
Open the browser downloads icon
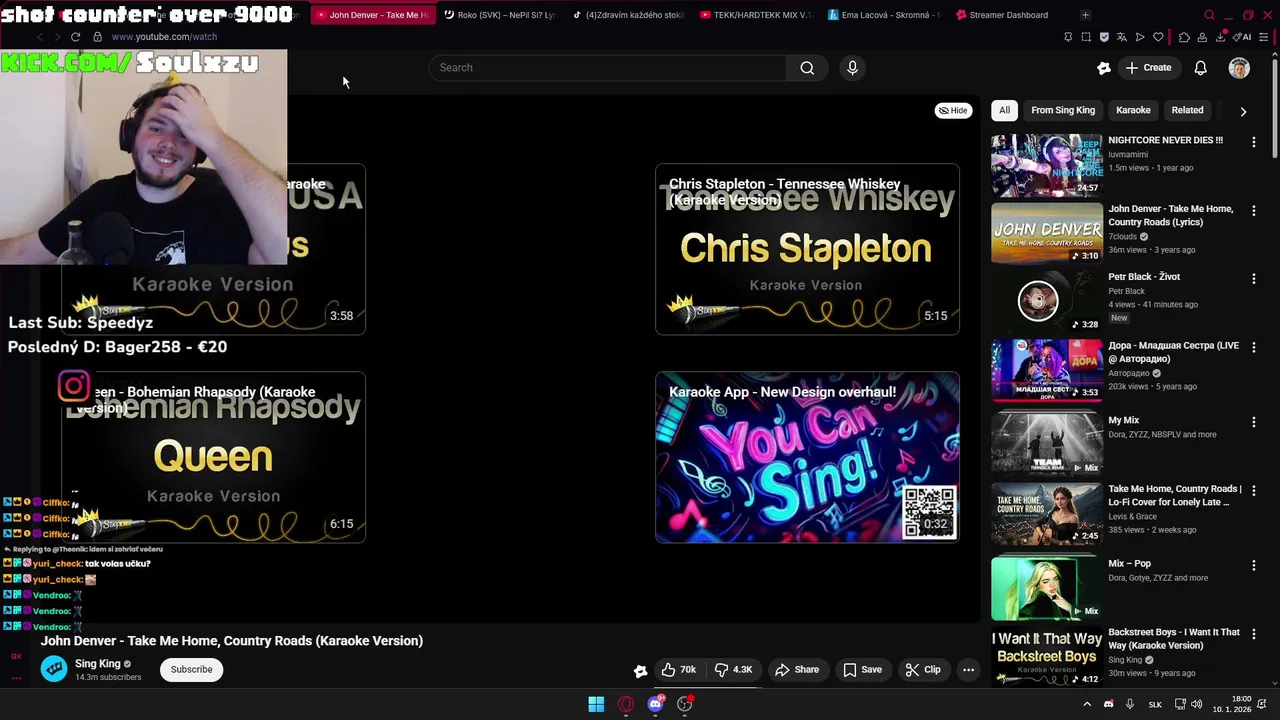[1221, 37]
